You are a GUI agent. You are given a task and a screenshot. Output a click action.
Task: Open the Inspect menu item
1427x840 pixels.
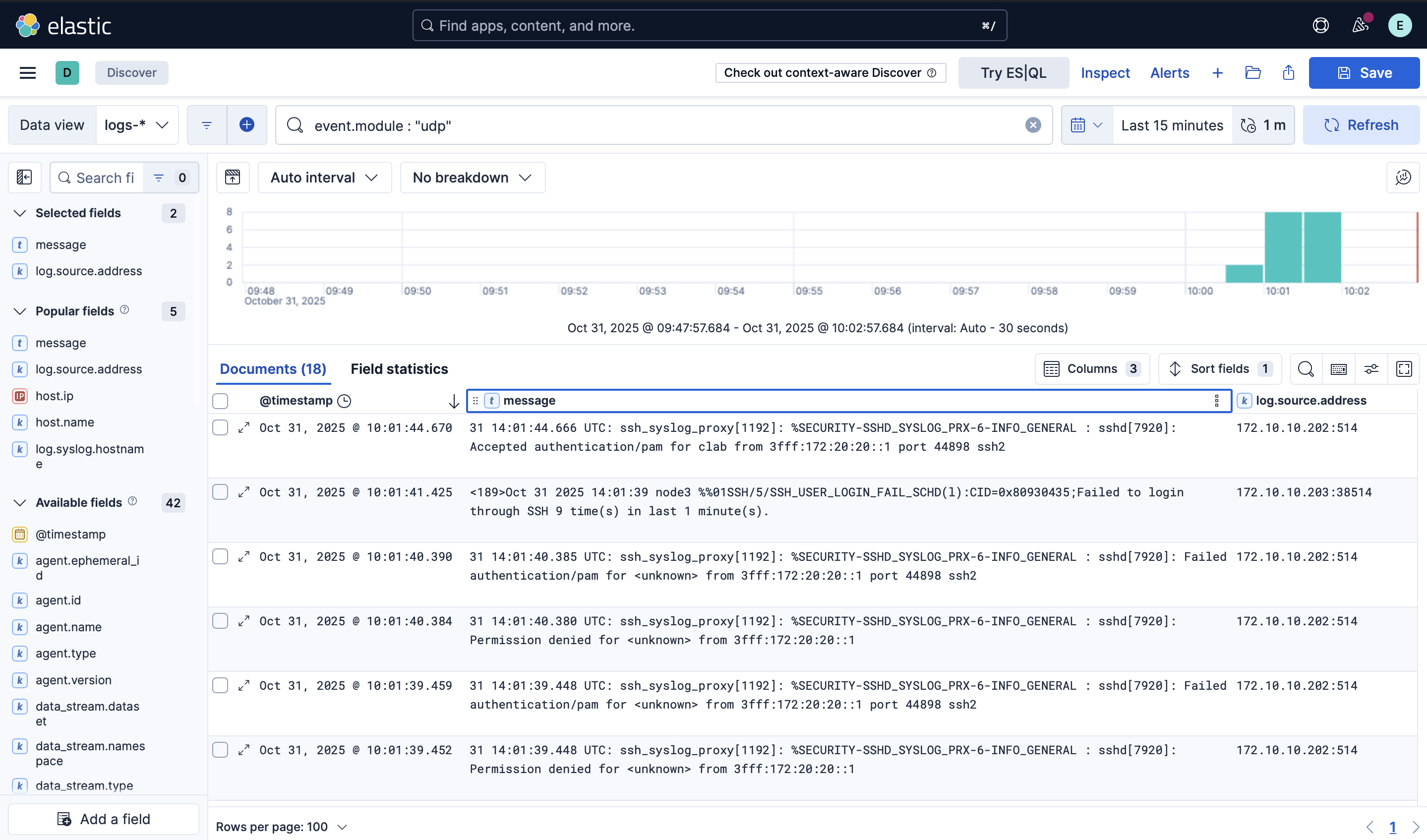[x=1105, y=72]
